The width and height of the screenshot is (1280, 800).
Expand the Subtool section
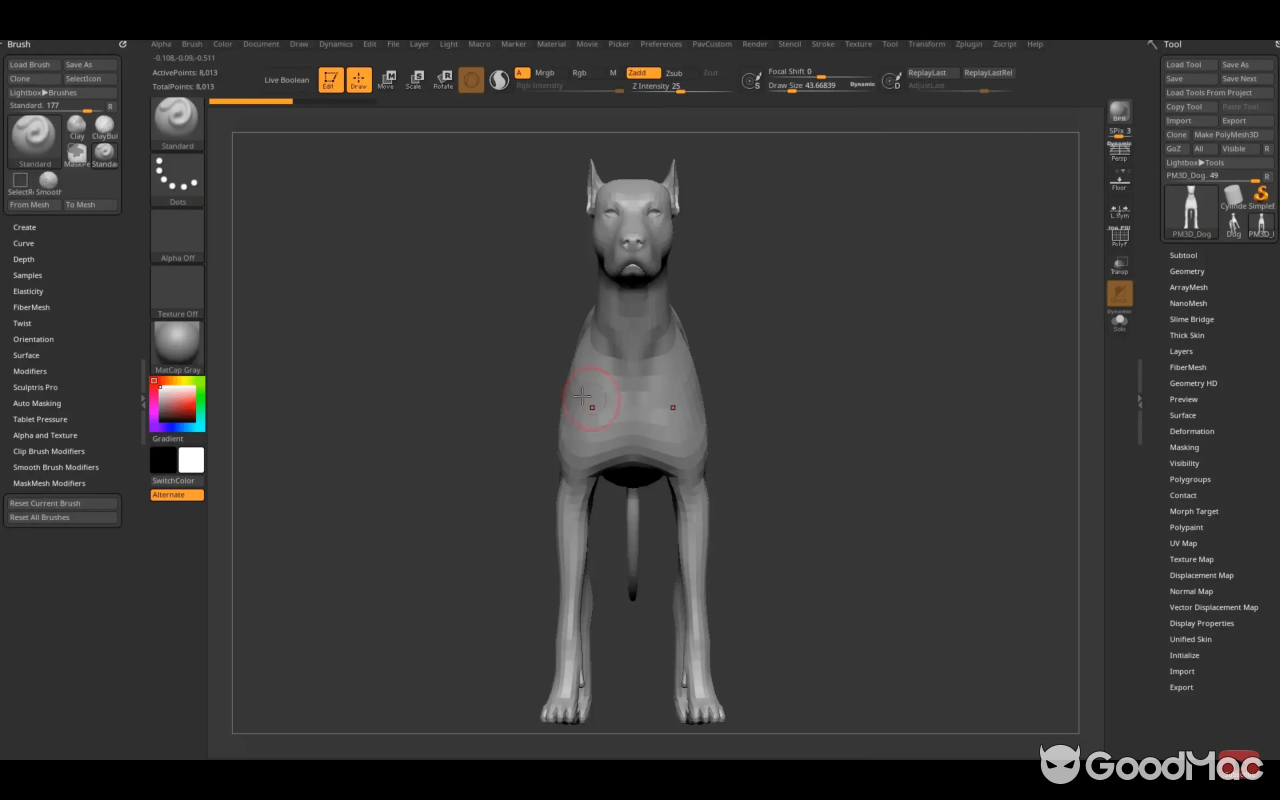click(x=1183, y=255)
